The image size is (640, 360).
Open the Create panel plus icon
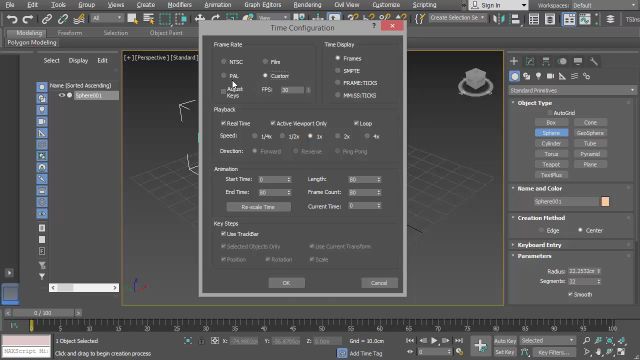514,61
